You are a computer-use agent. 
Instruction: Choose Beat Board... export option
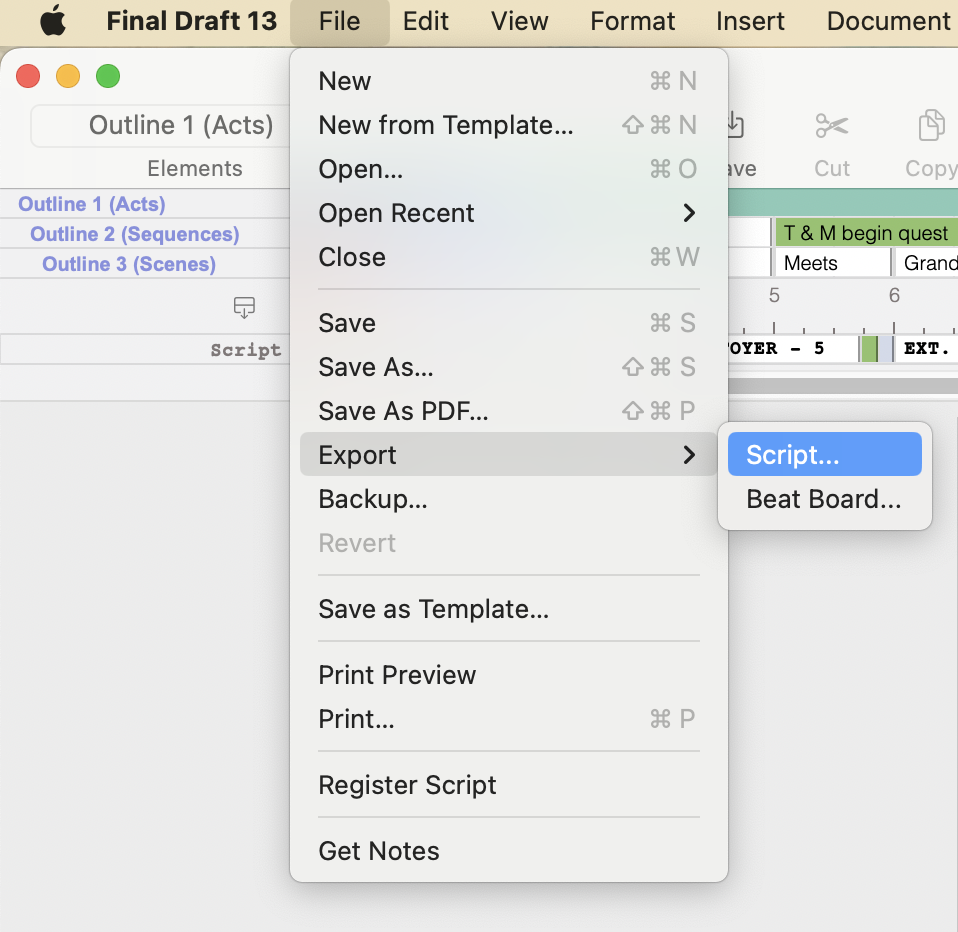824,499
